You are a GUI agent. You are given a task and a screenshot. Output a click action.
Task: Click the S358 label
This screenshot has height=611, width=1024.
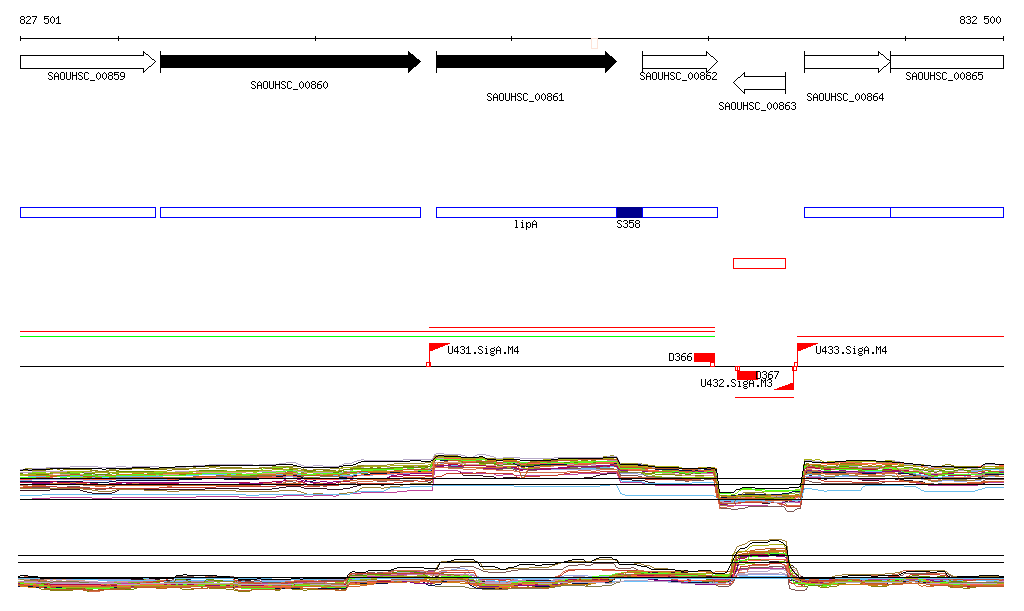point(628,225)
